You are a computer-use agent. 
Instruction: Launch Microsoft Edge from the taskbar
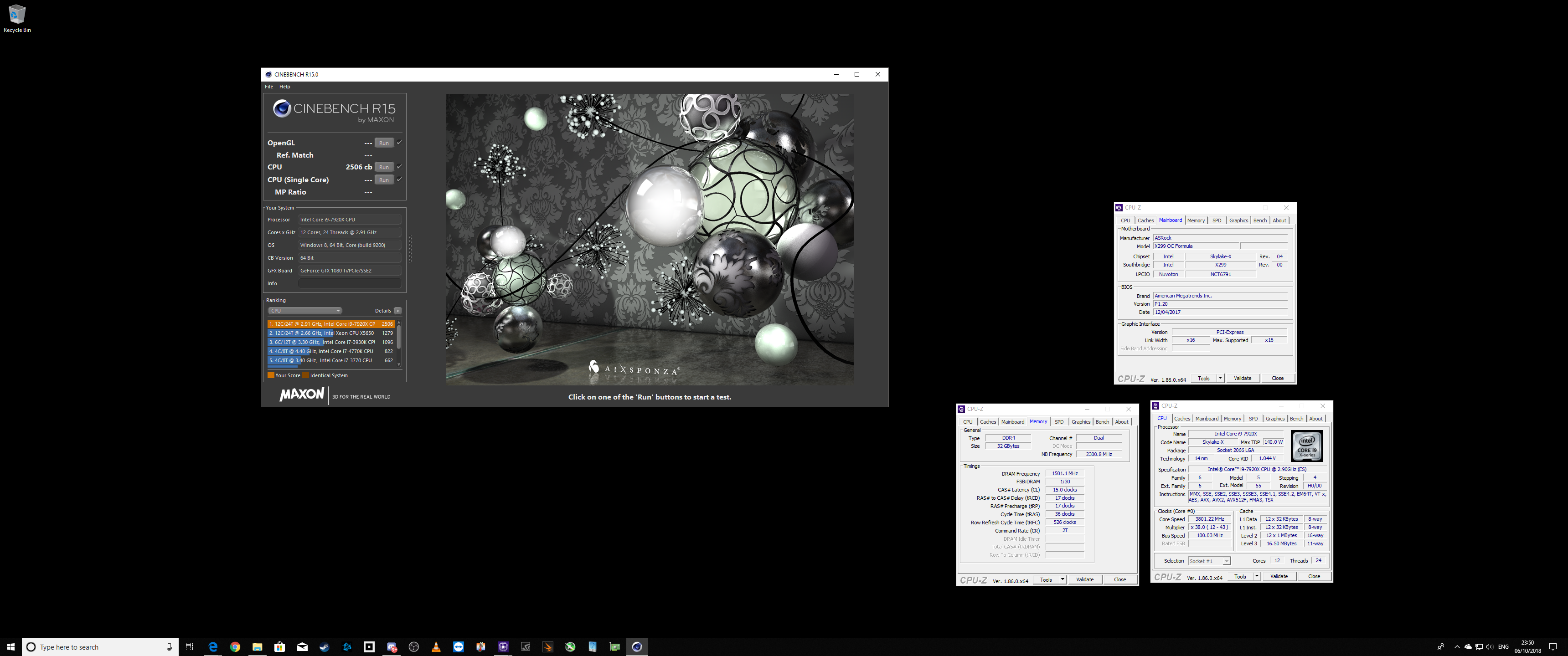click(212, 647)
